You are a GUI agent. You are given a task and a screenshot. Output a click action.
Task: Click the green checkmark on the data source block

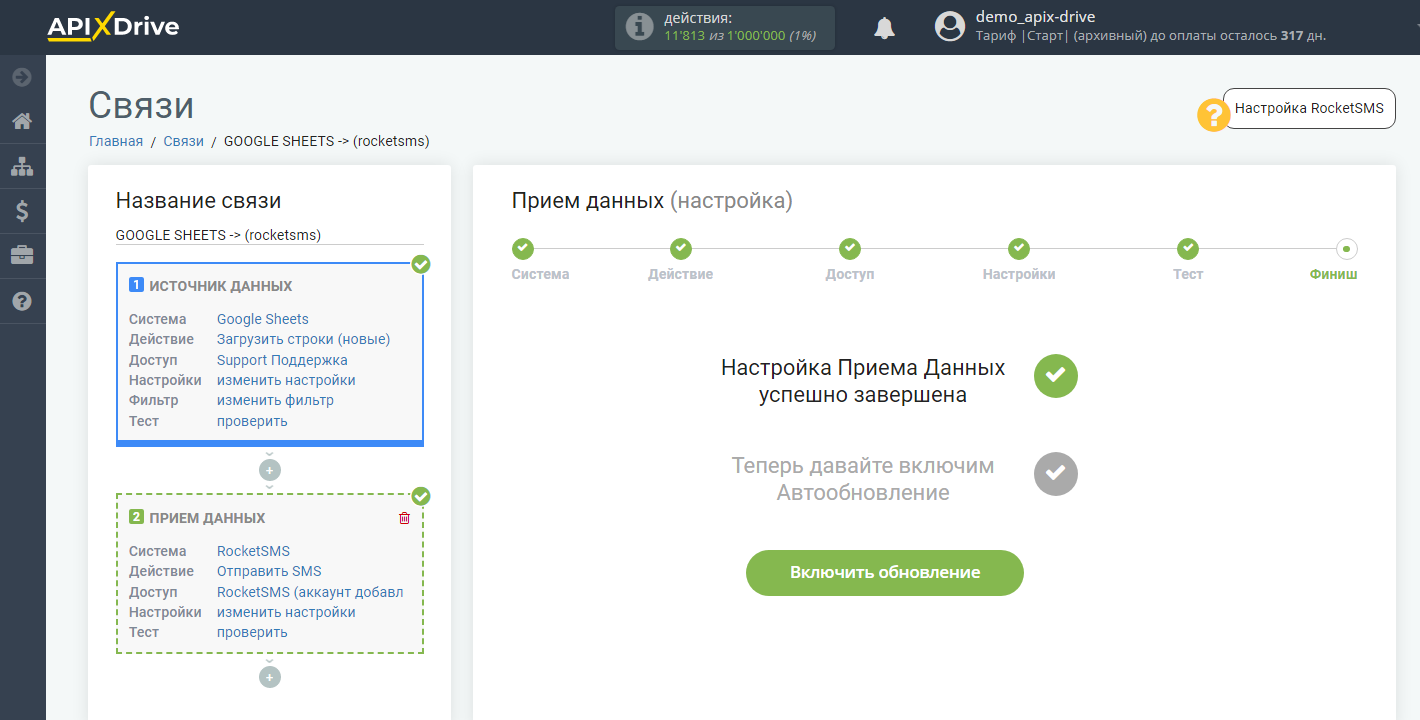(x=421, y=264)
